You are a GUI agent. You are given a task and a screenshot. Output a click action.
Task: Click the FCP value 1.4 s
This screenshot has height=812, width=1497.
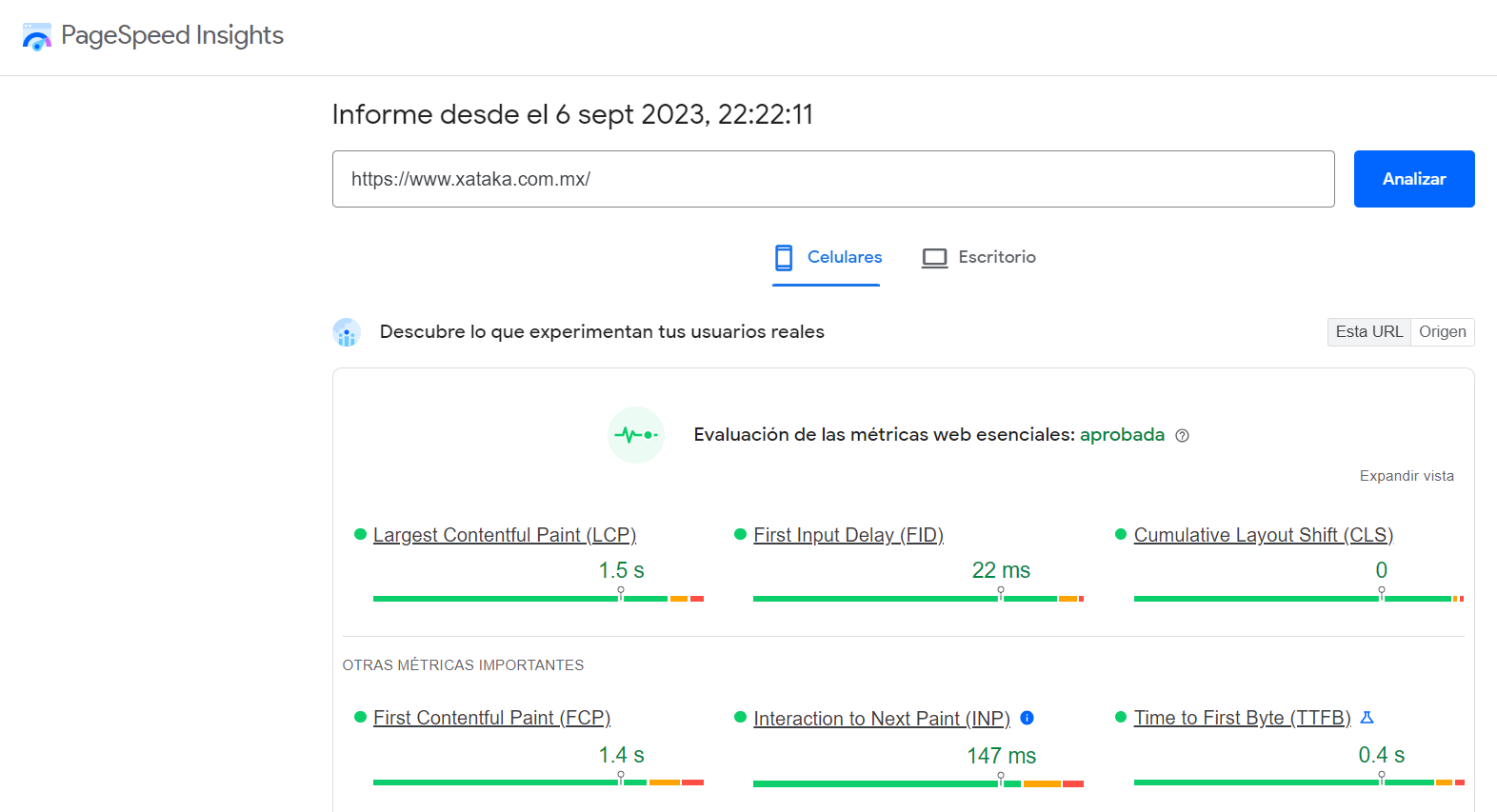point(621,755)
